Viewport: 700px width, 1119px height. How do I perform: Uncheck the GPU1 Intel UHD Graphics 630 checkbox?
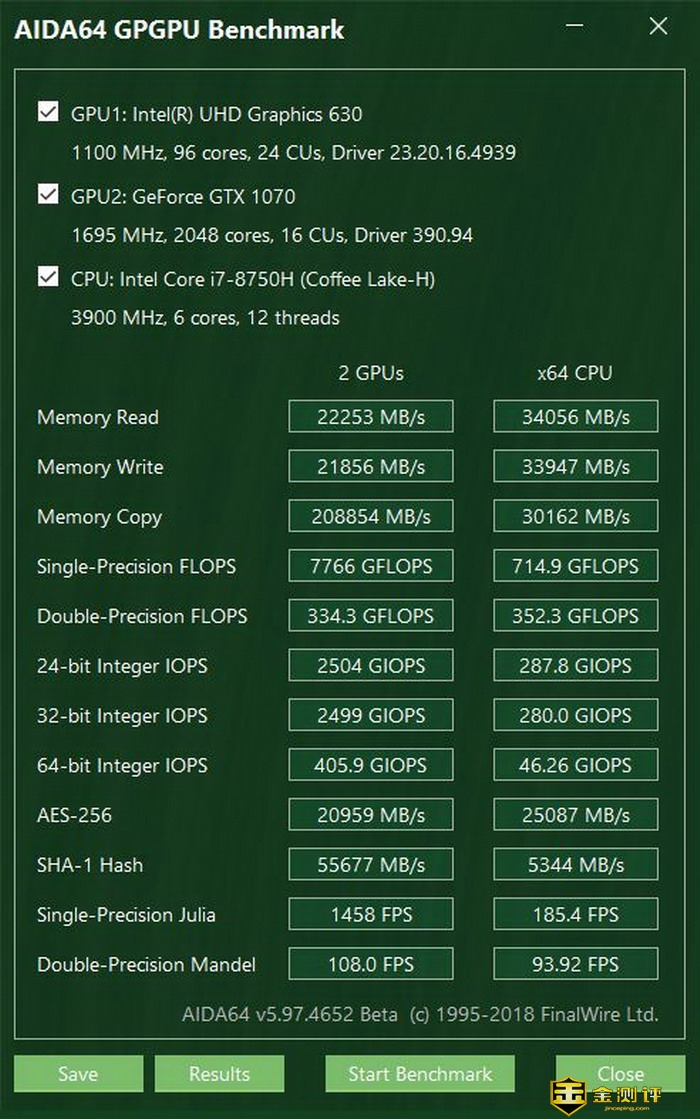click(x=47, y=112)
